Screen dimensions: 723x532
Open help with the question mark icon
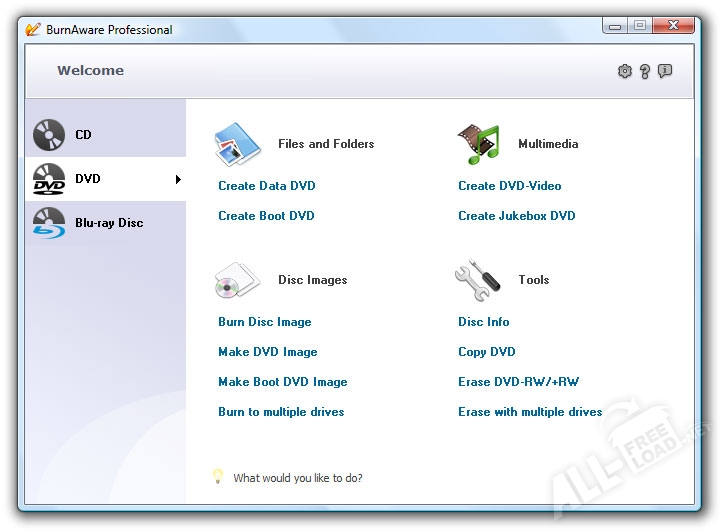(645, 71)
